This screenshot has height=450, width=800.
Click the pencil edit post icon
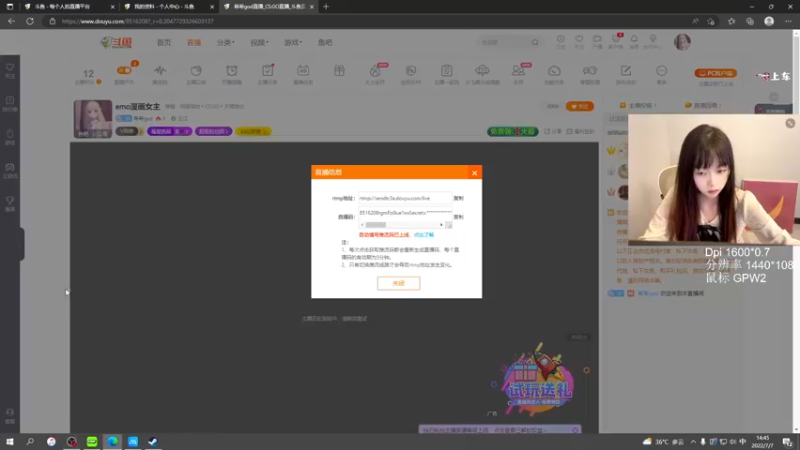626,71
